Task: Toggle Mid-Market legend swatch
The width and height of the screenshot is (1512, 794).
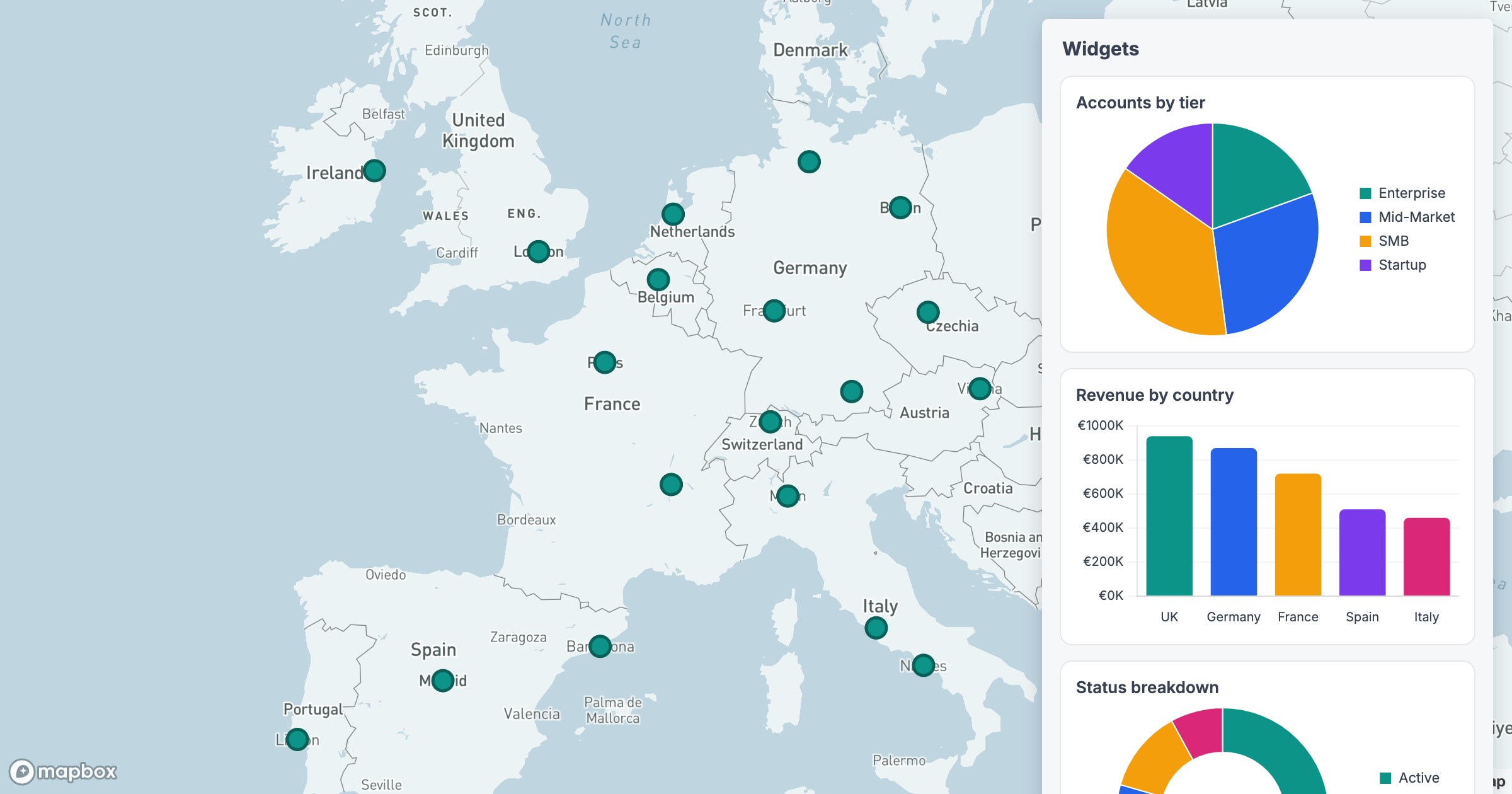Action: click(1365, 217)
